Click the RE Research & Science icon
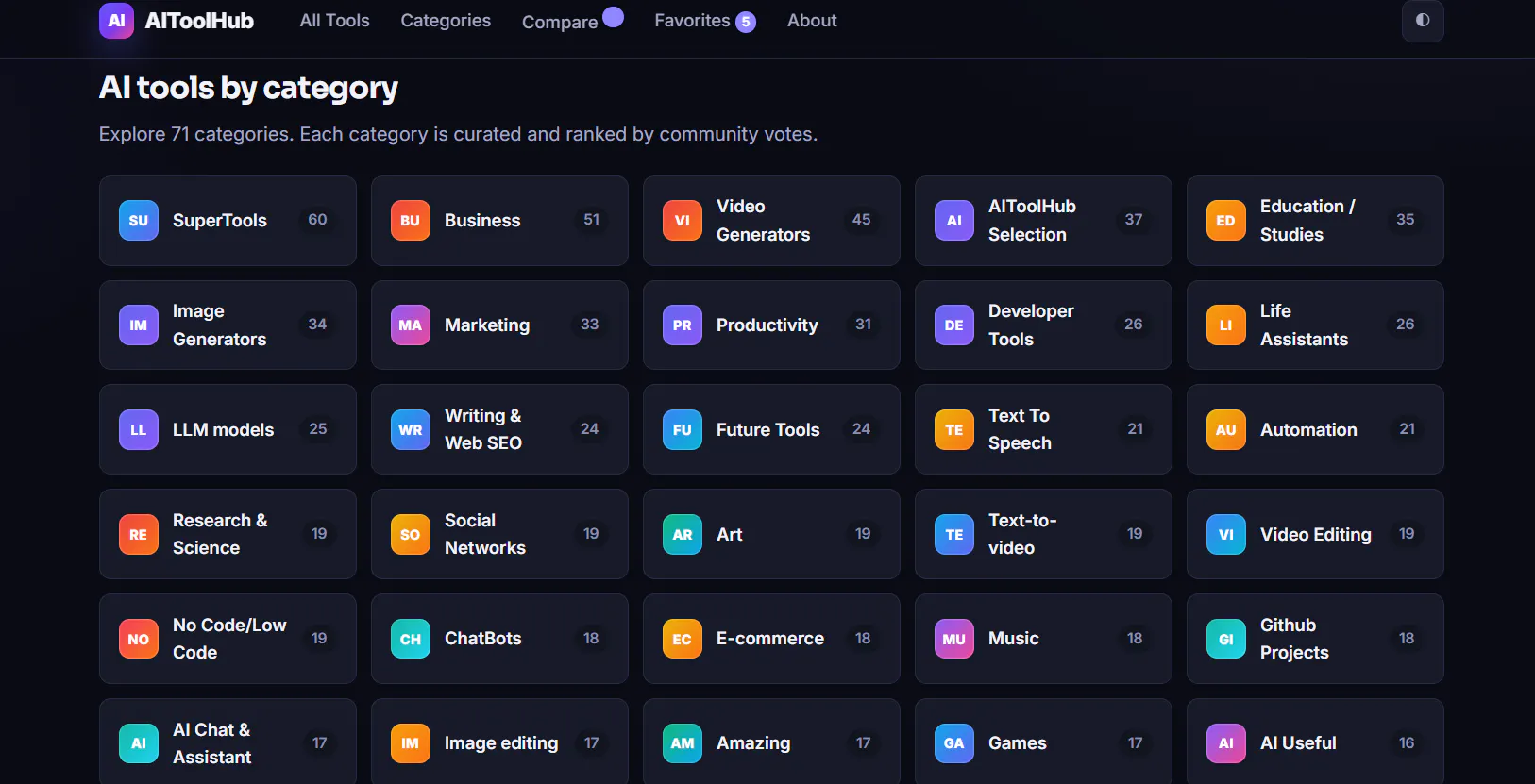This screenshot has width=1535, height=784. (x=139, y=535)
